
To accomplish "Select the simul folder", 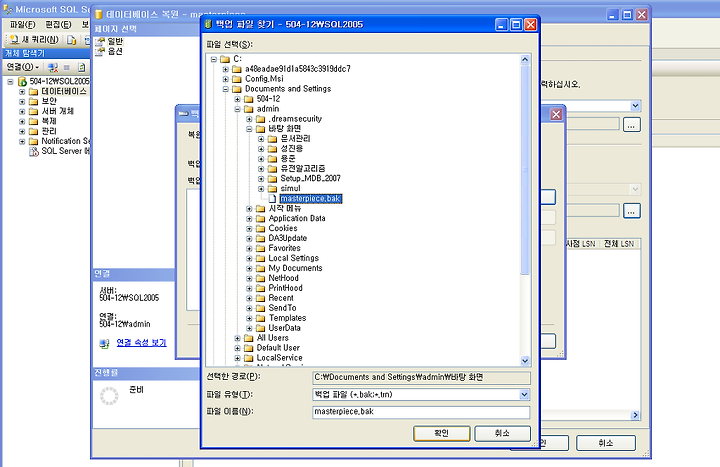I will (290, 188).
